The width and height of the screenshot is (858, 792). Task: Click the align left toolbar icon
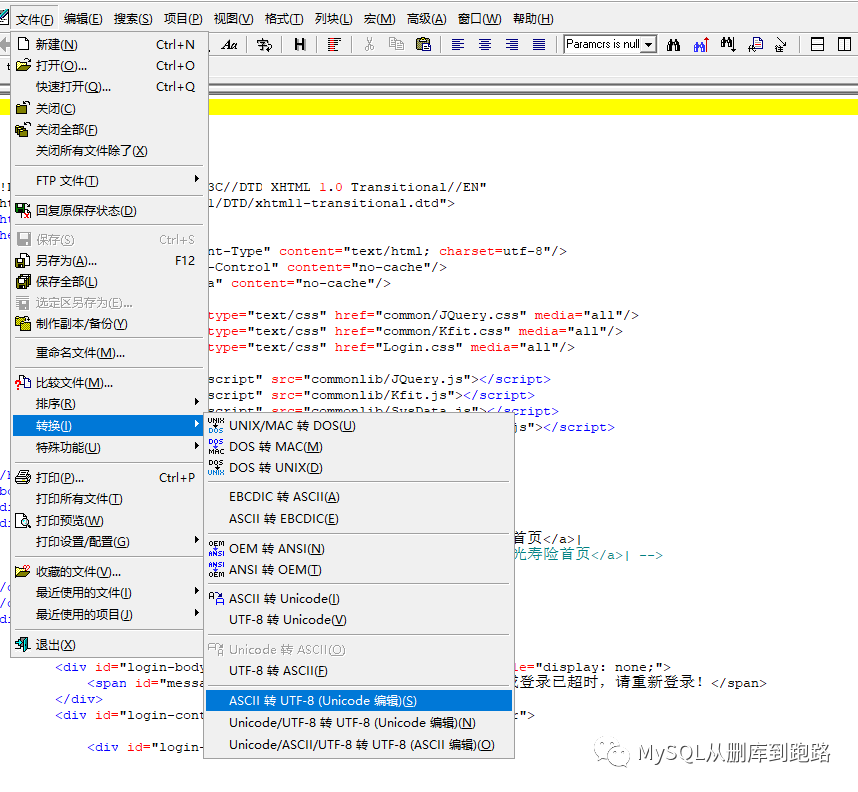click(458, 44)
